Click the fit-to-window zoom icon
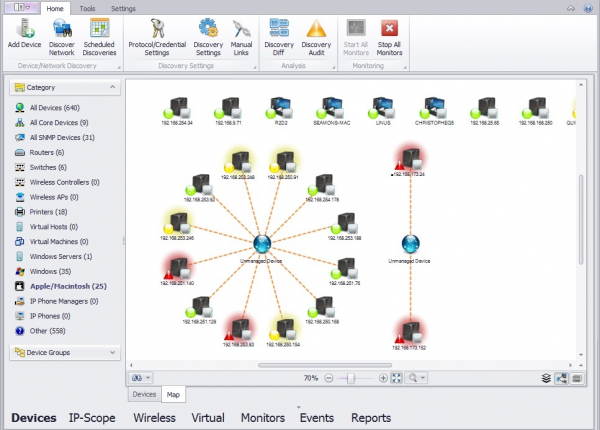Viewport: 600px width, 430px height. tap(397, 379)
